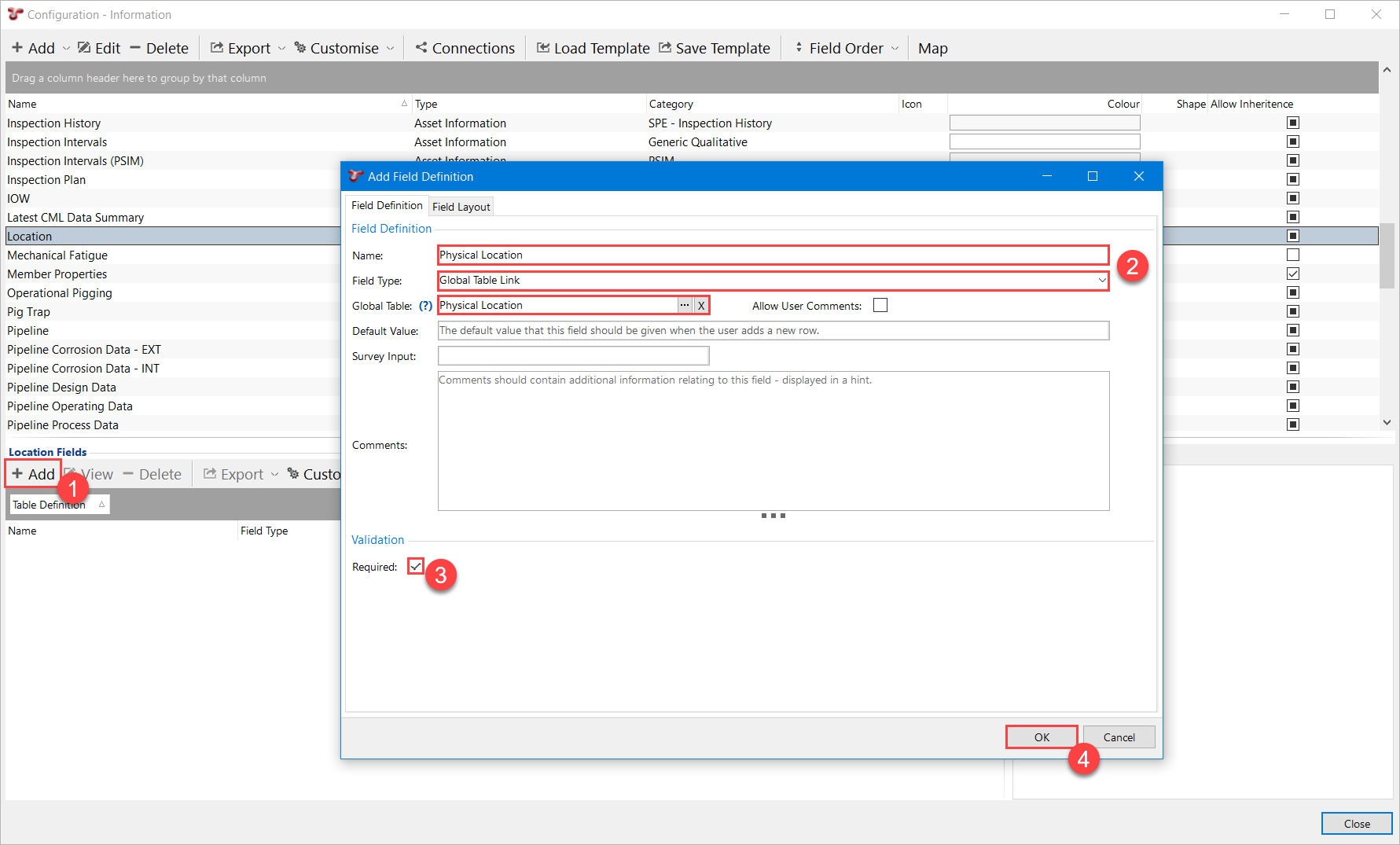Select the Latest CML Data Summary row
This screenshot has height=845, width=1400.
point(173,217)
